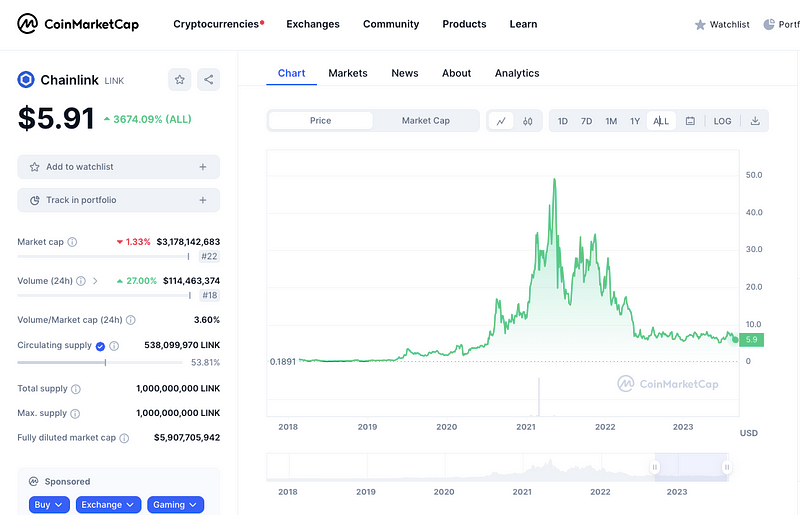
Task: Toggle LOG scale on the chart
Action: click(x=722, y=121)
